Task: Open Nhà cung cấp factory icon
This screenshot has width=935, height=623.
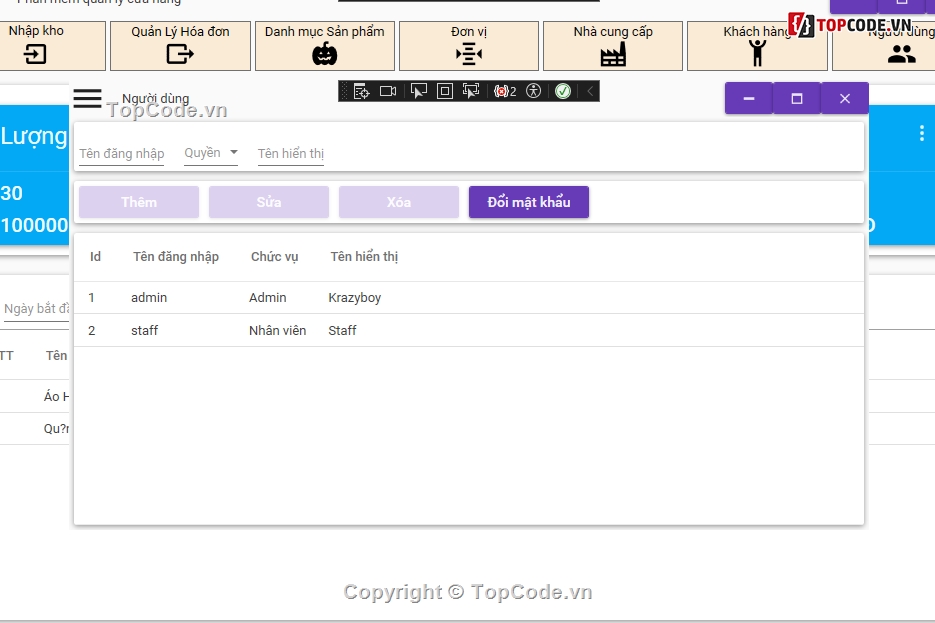Action: coord(612,45)
